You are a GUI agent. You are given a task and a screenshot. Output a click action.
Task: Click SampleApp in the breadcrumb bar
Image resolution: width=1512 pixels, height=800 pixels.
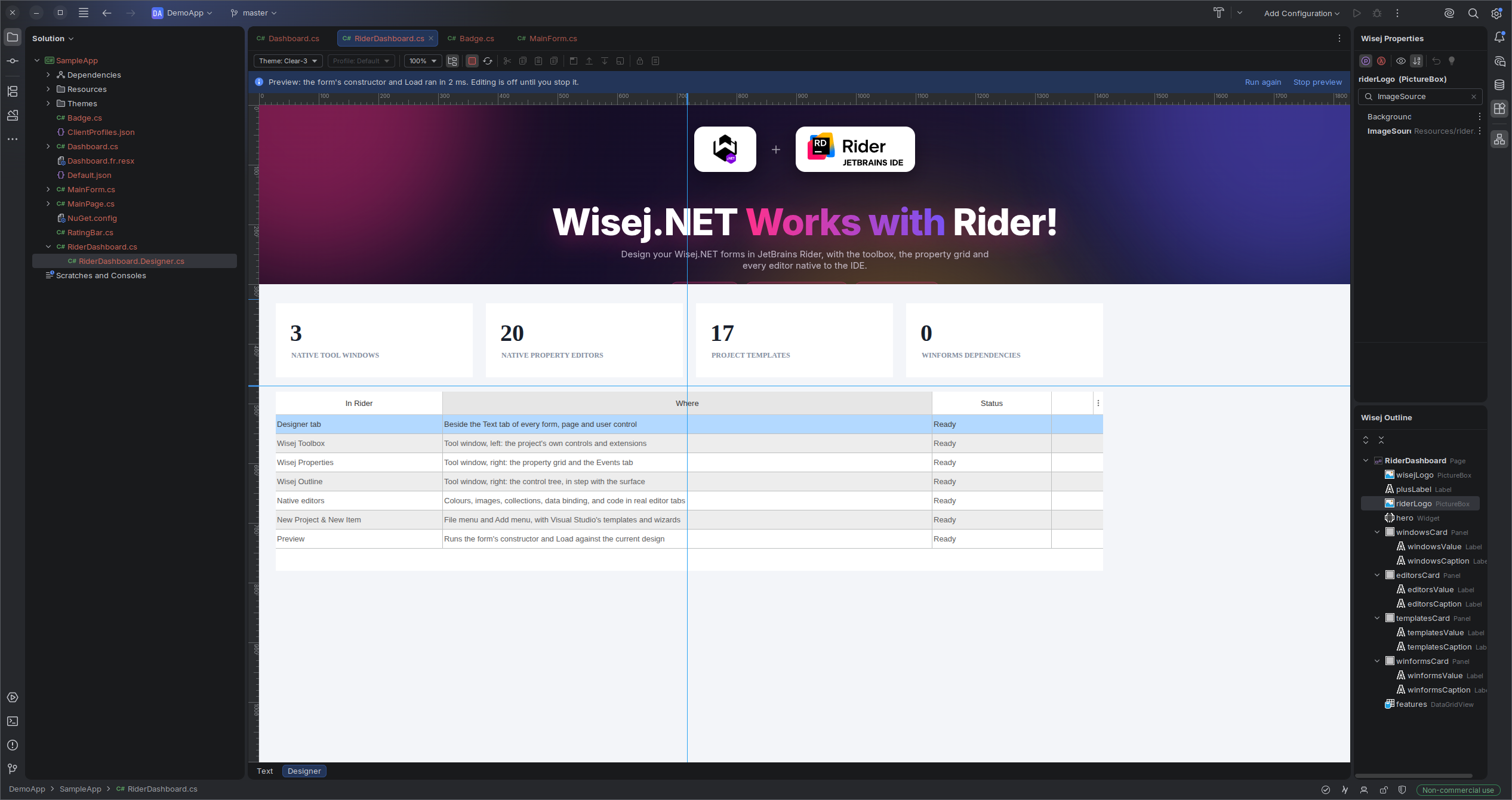tap(81, 789)
